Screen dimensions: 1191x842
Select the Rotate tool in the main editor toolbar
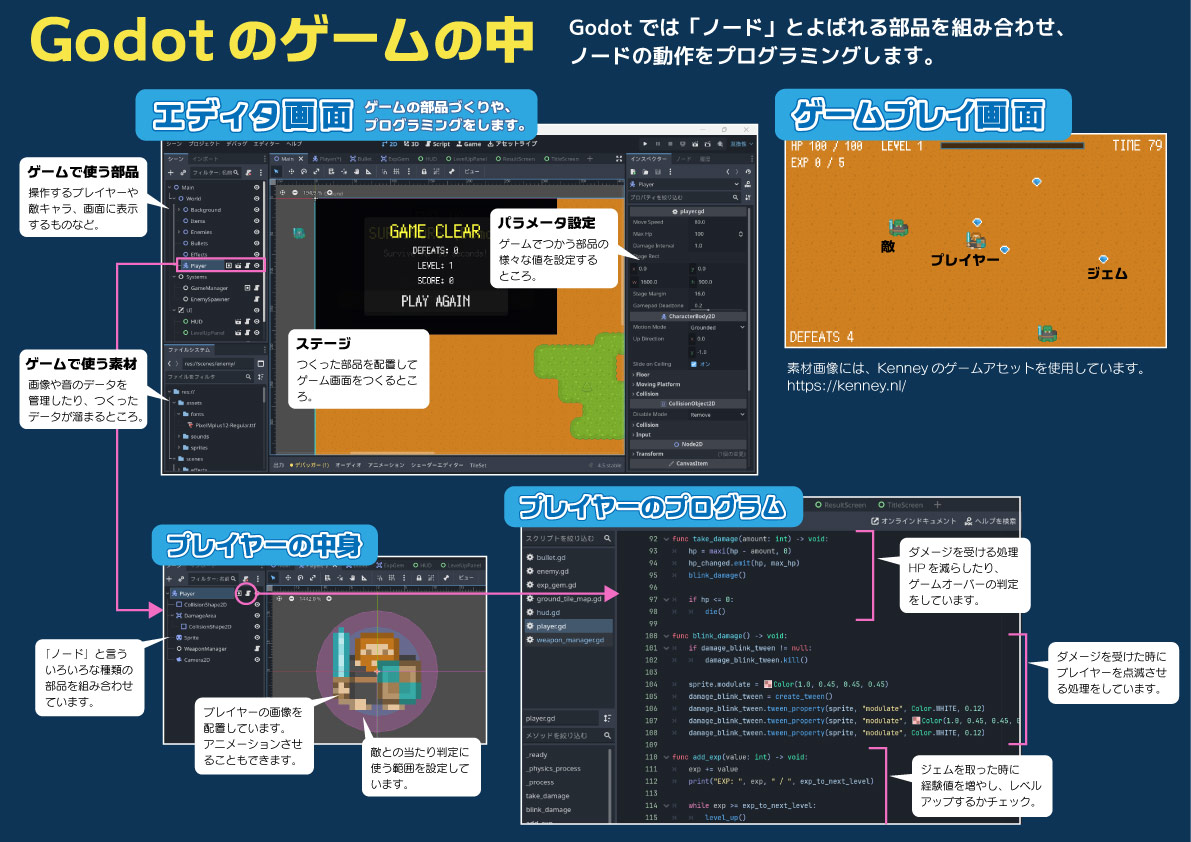[x=304, y=172]
